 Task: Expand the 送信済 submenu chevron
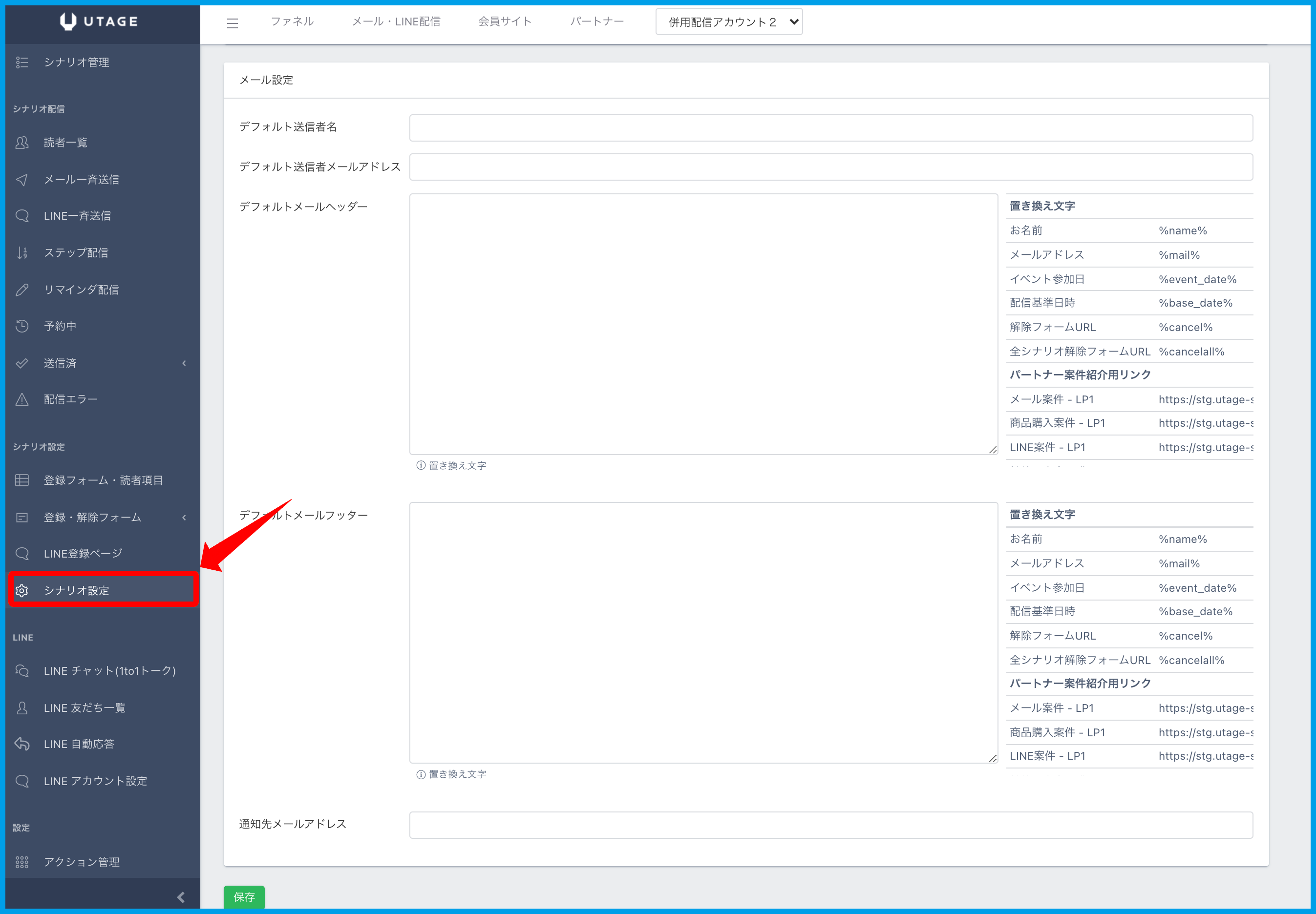tap(184, 363)
